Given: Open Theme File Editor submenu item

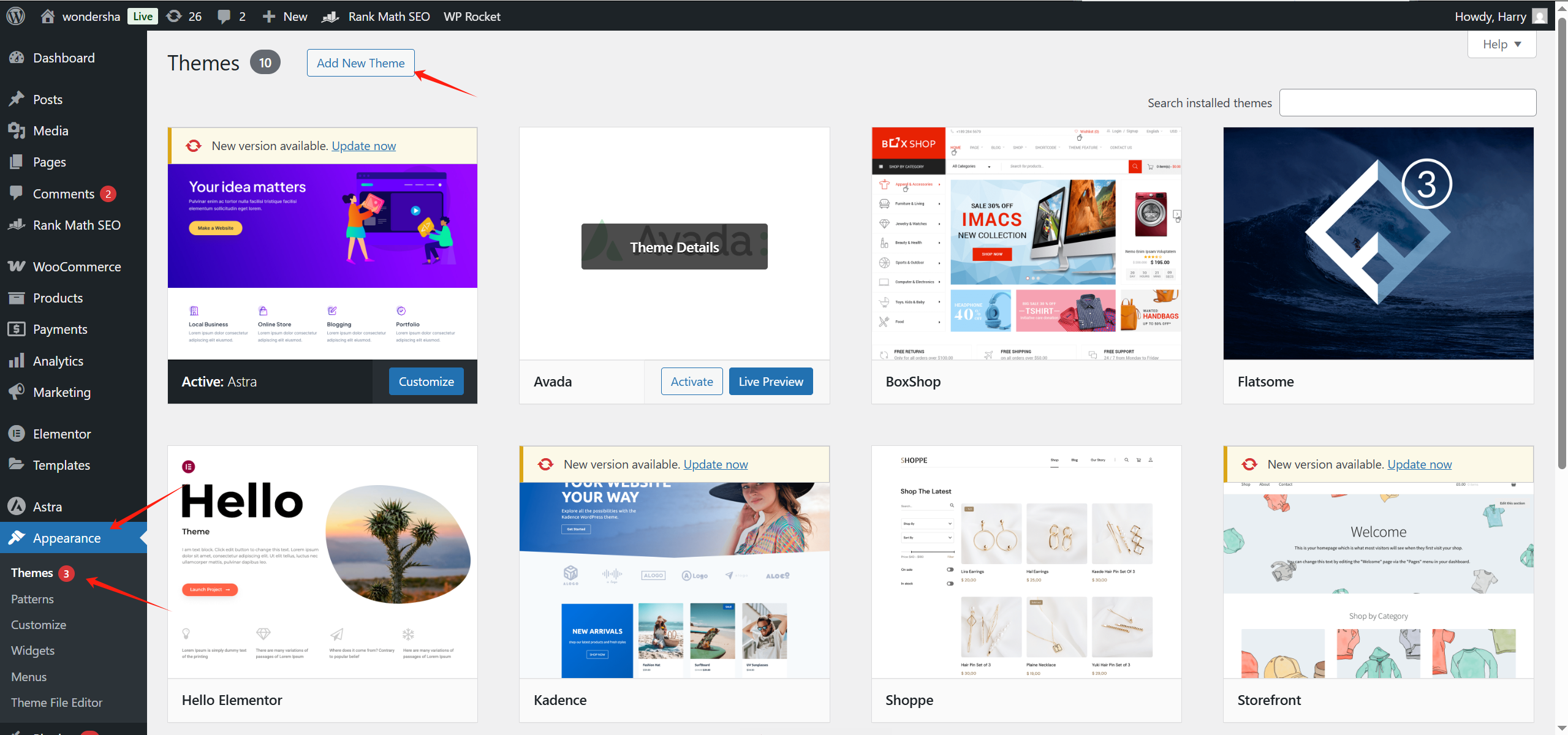Looking at the screenshot, I should (56, 703).
